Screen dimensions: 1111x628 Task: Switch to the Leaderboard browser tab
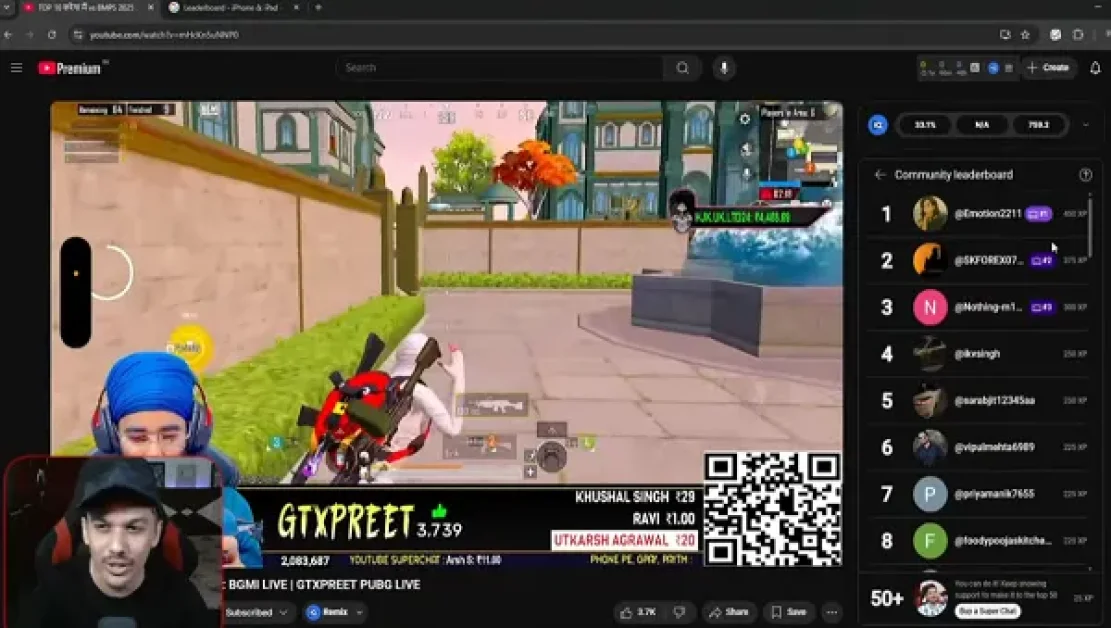pos(232,8)
